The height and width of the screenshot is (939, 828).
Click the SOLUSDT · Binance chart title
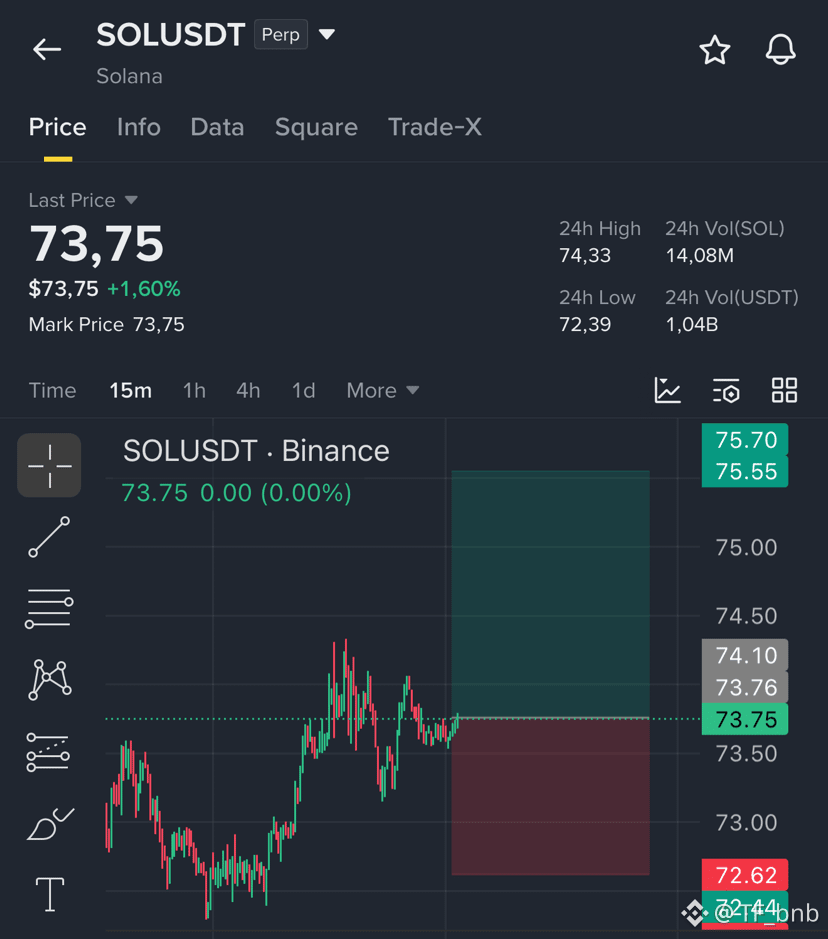(256, 451)
